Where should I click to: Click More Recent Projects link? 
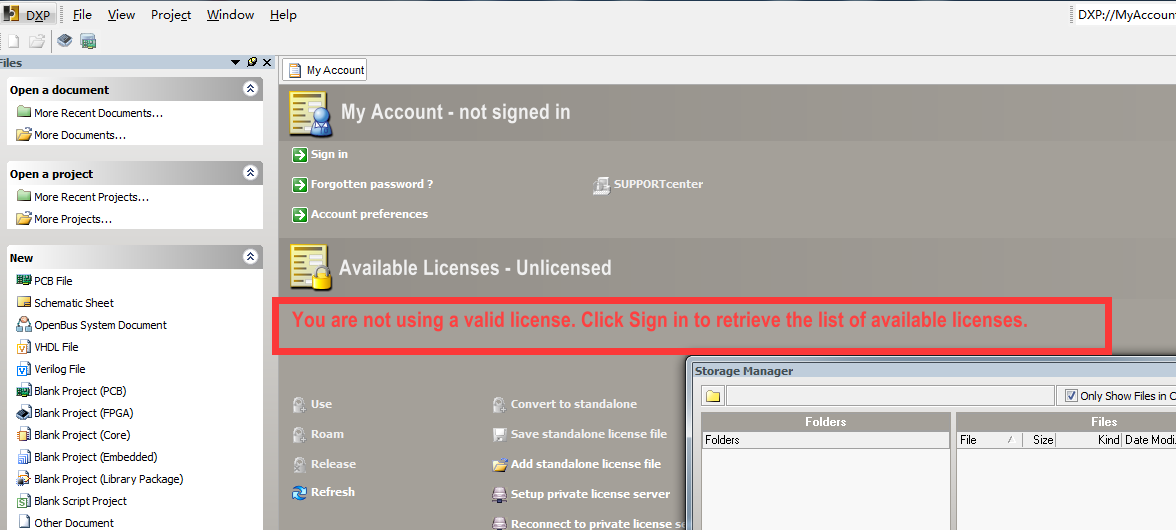92,197
